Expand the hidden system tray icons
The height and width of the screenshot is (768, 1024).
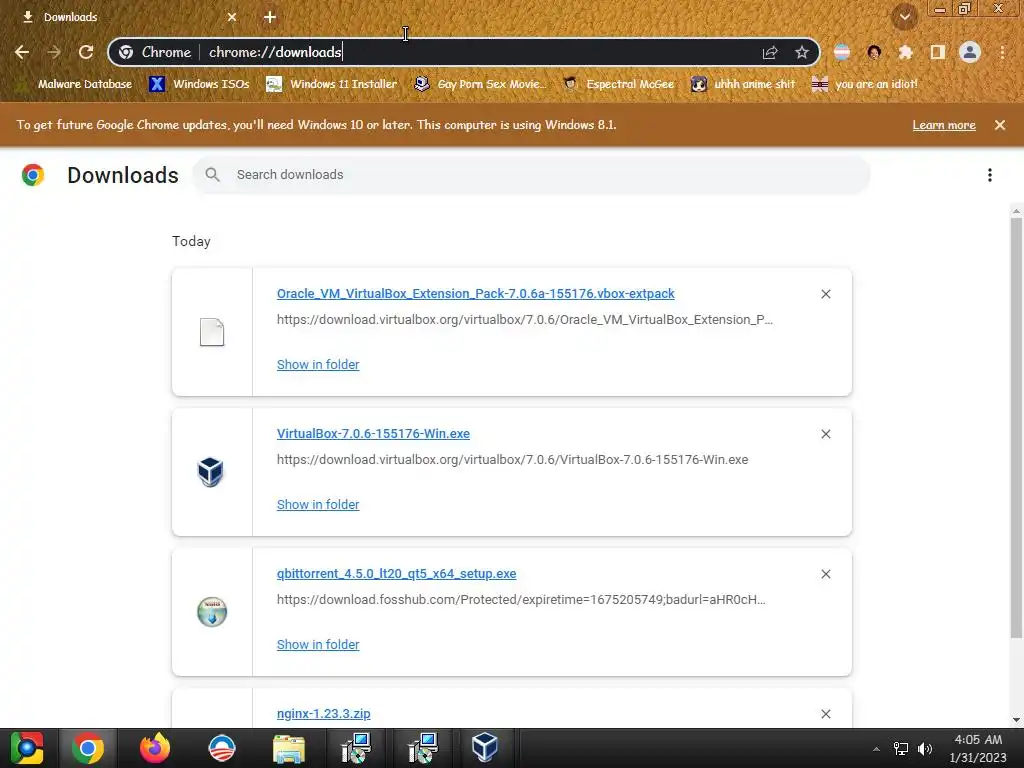(876, 749)
